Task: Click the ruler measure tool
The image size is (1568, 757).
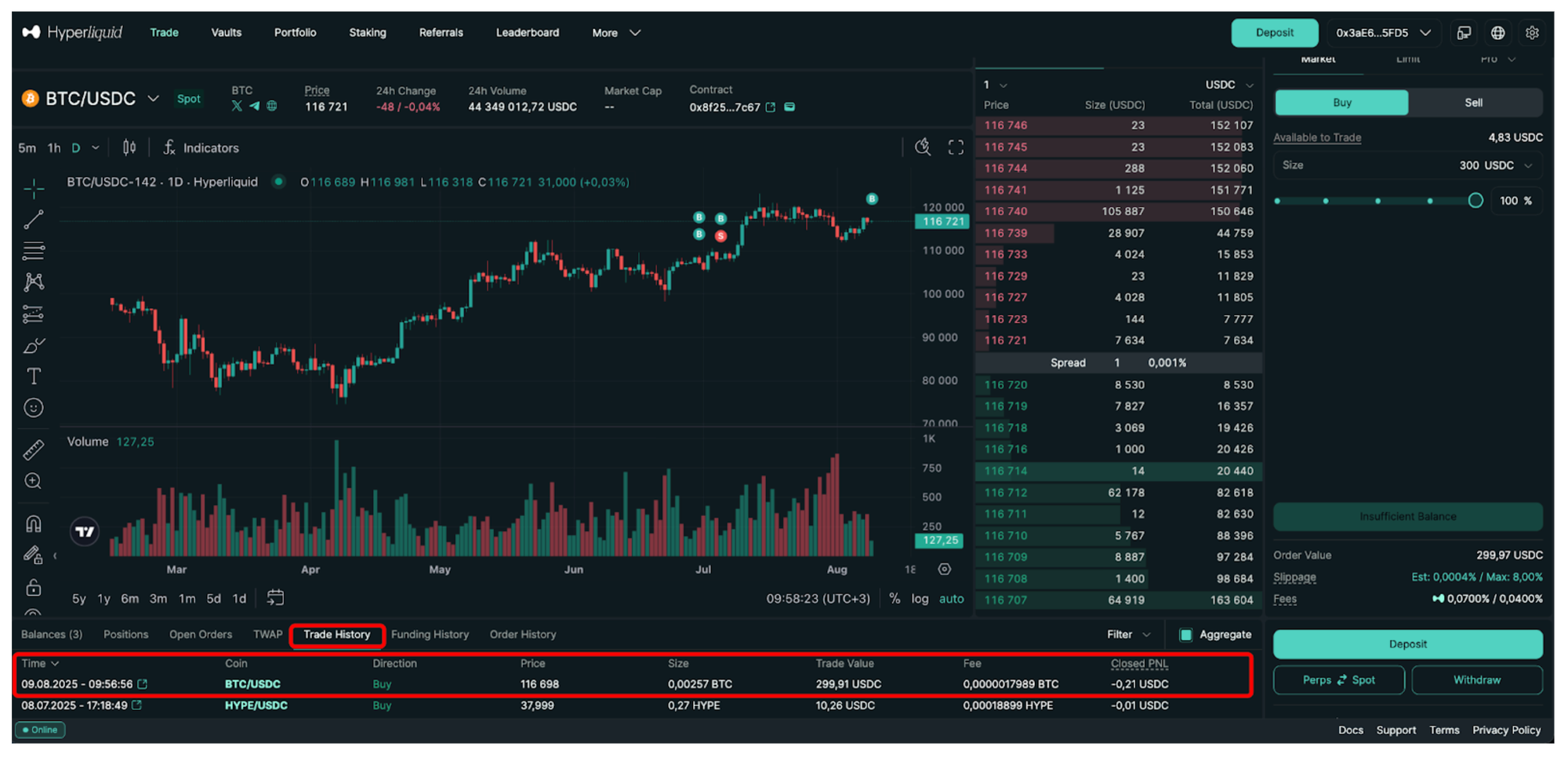Action: pyautogui.click(x=33, y=449)
